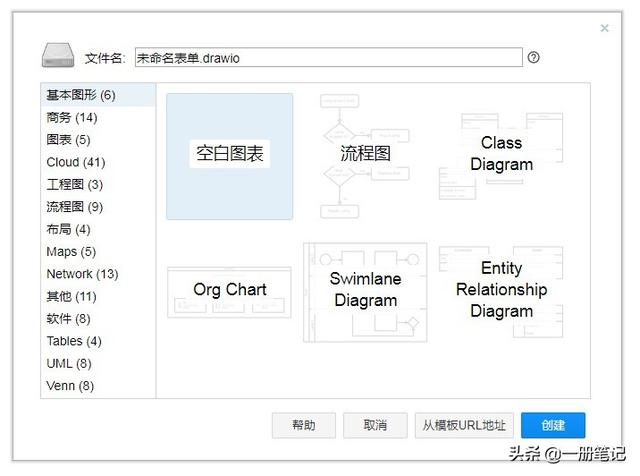Select the 空白图表 blank diagram template
The width and height of the screenshot is (640, 476).
coord(230,156)
